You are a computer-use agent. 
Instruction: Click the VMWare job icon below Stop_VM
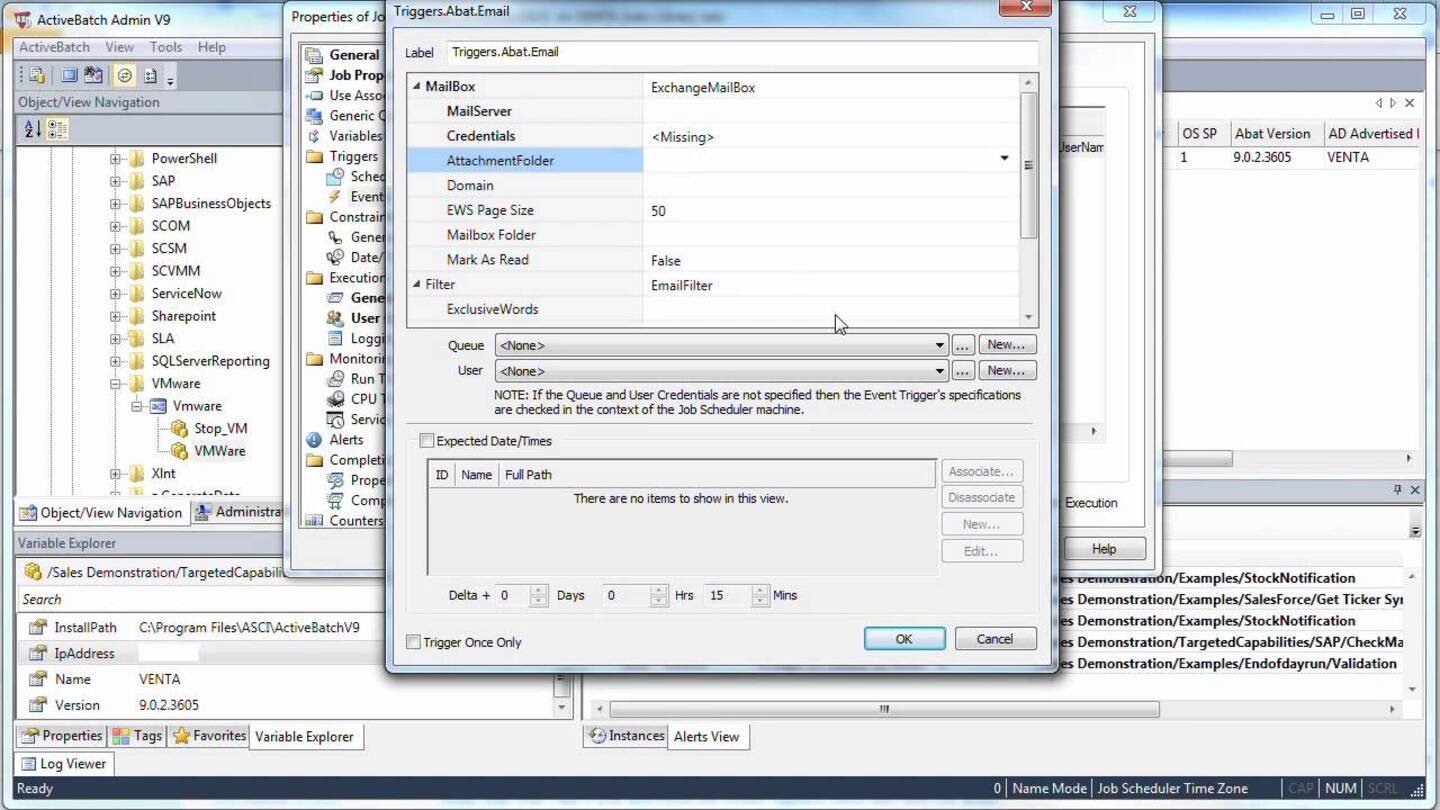179,451
